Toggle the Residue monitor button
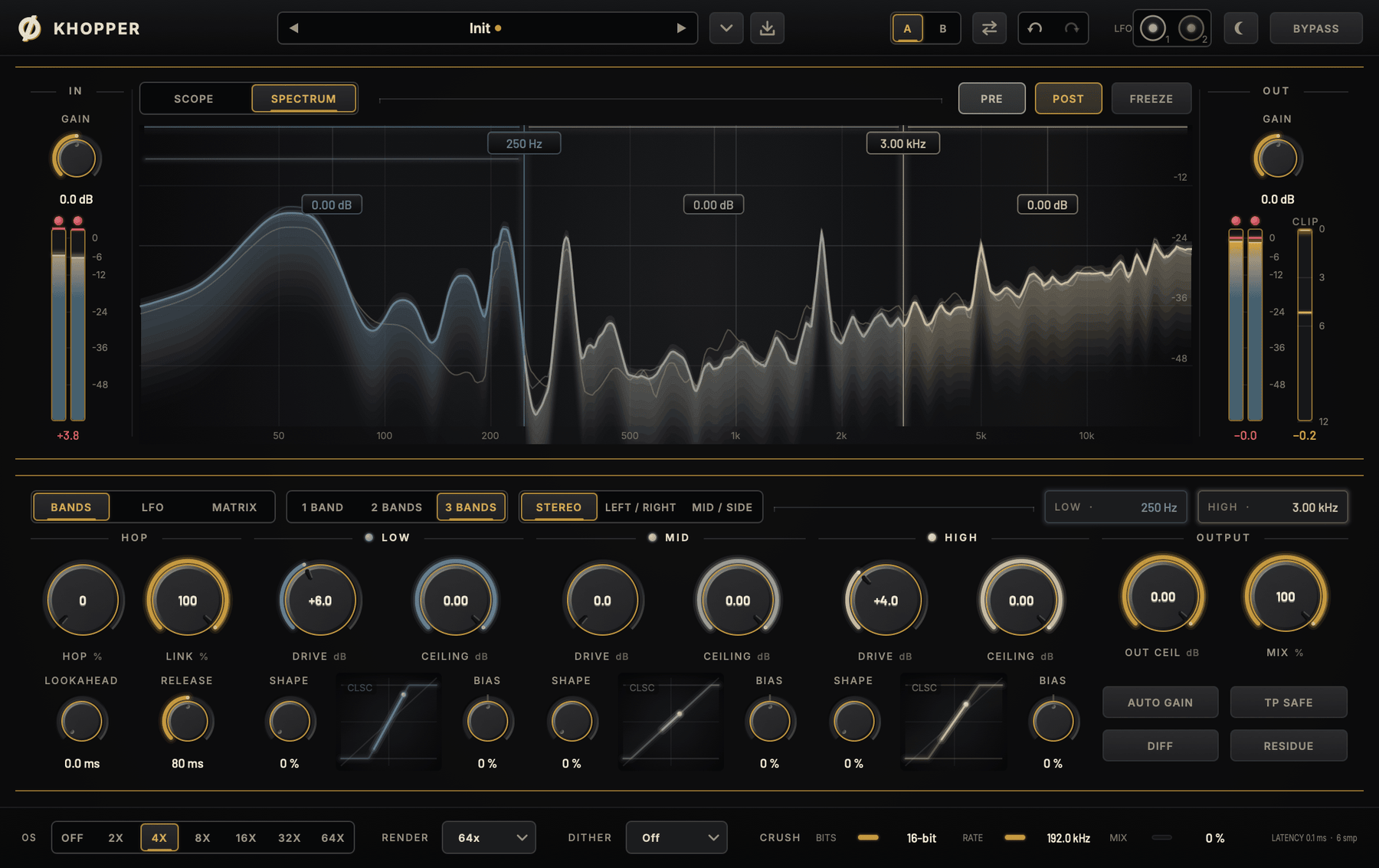1379x868 pixels. click(x=1289, y=745)
